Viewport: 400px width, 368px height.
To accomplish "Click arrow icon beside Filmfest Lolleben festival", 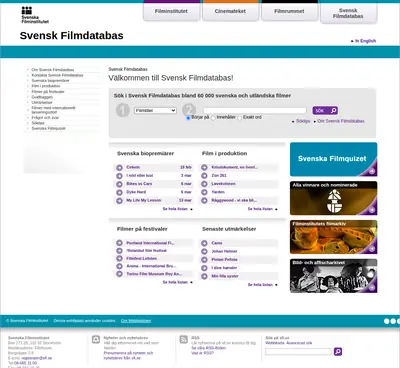I will click(x=119, y=258).
